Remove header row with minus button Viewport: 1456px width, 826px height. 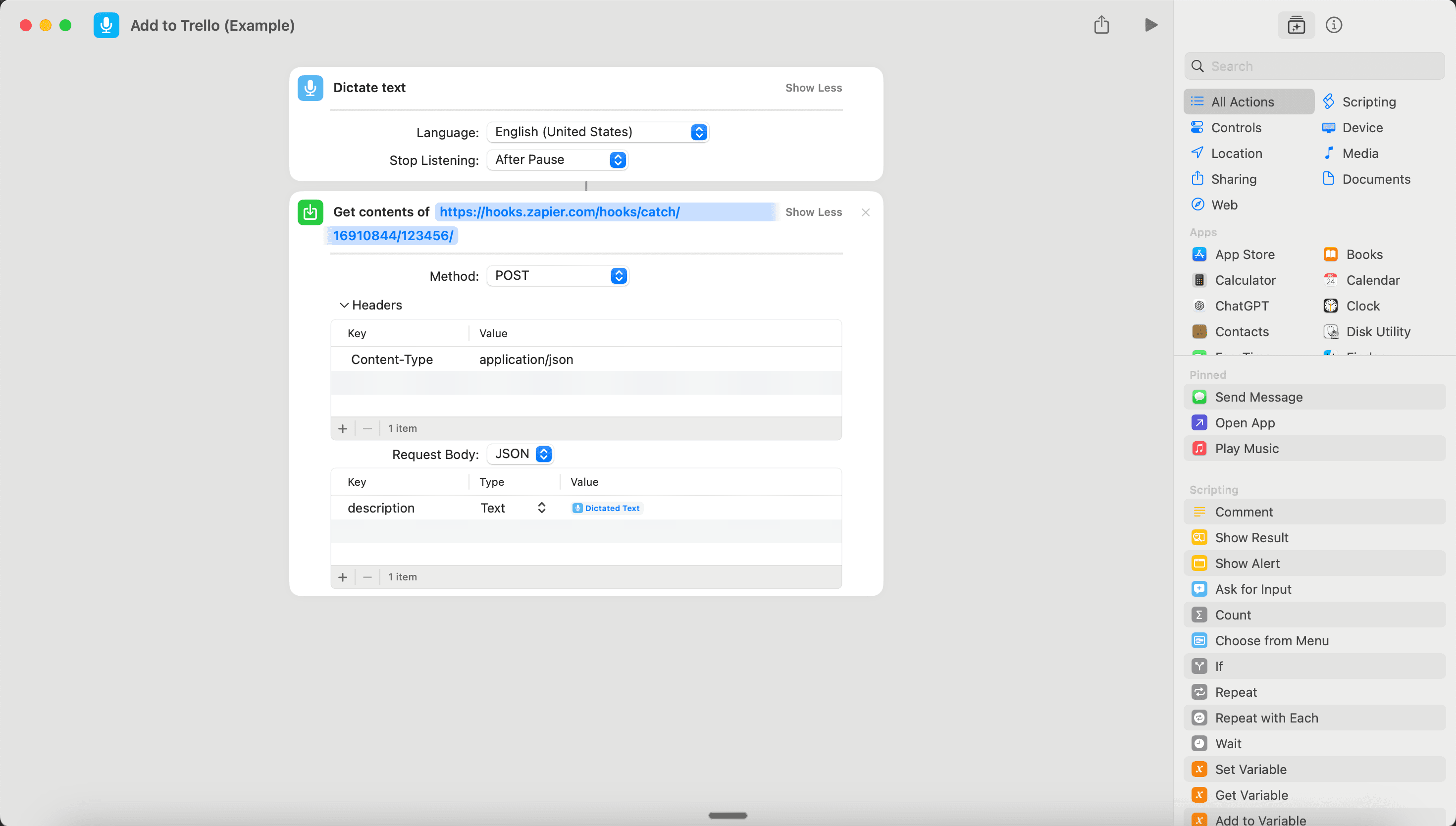(367, 428)
